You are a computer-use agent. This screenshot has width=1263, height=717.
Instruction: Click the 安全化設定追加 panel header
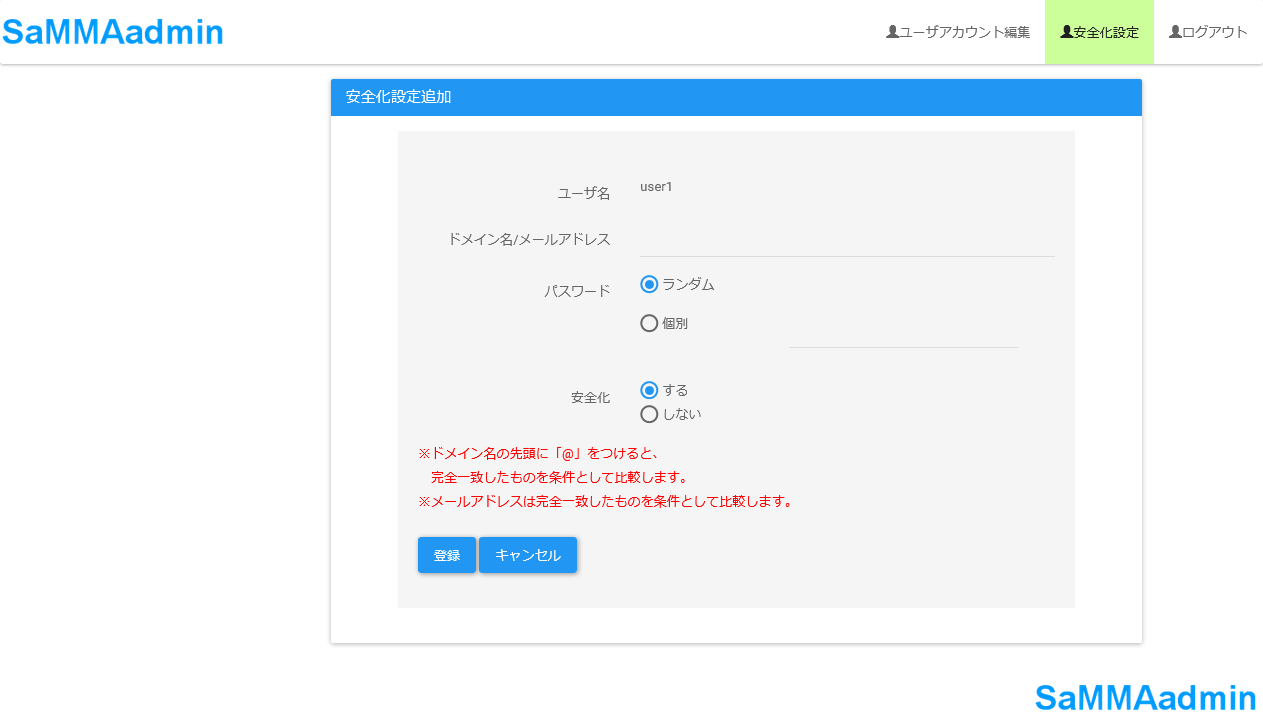click(736, 97)
